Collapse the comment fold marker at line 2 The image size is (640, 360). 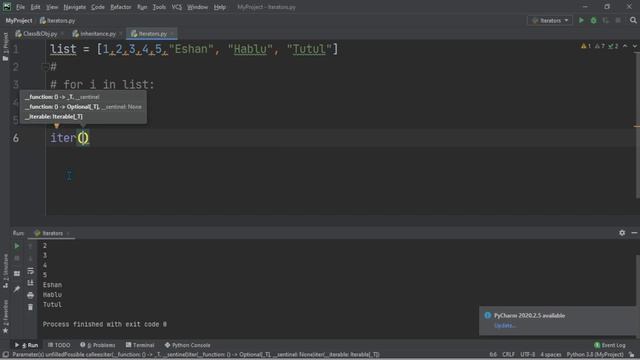click(x=45, y=67)
